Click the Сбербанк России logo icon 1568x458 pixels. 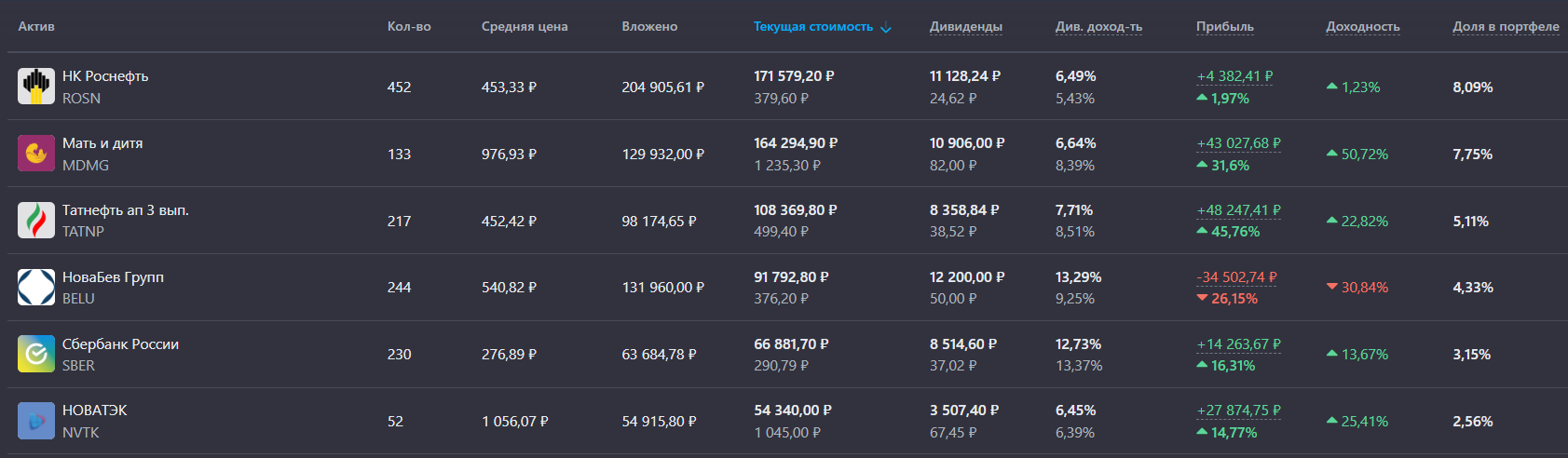tap(36, 354)
